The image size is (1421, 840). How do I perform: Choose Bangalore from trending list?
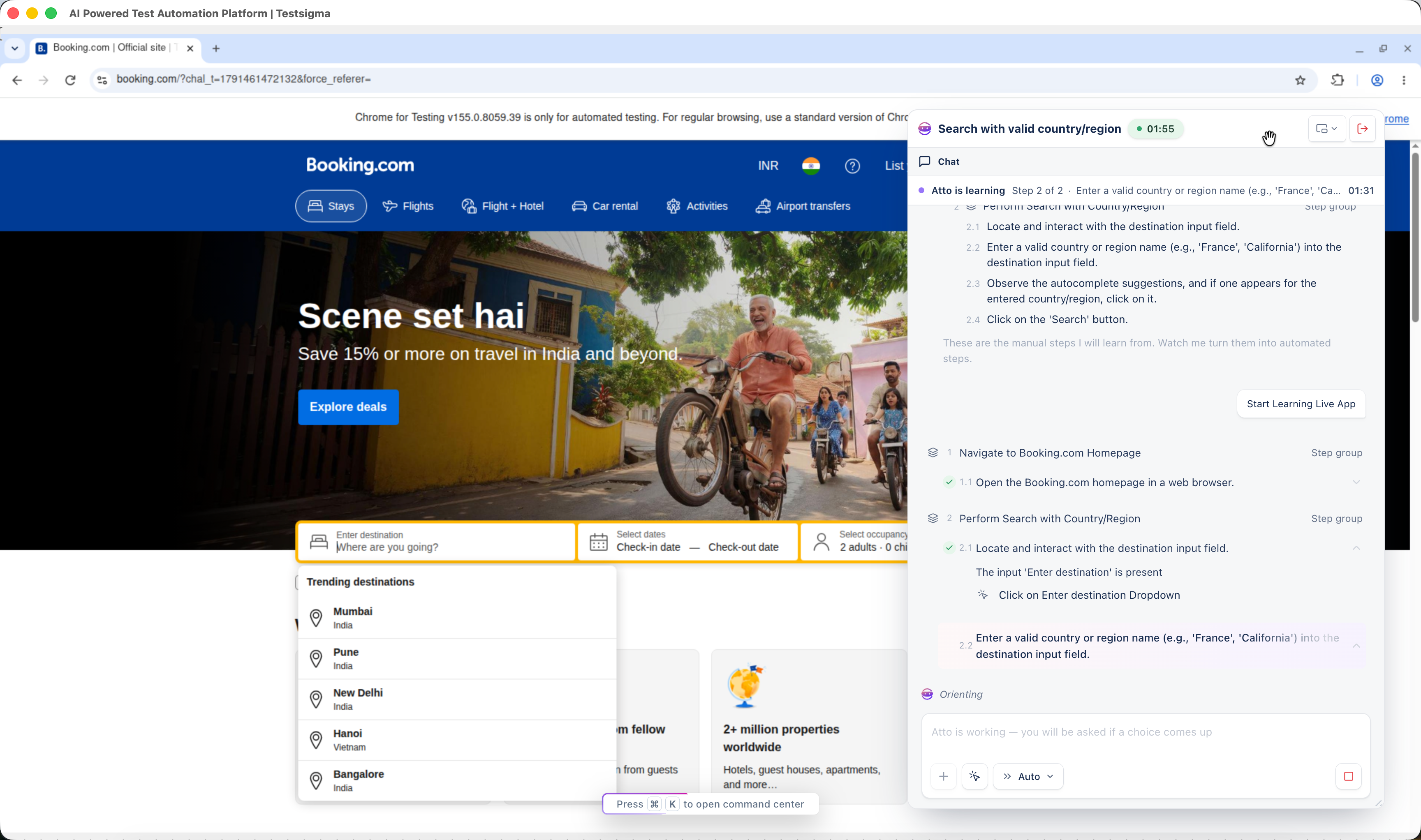tap(457, 780)
